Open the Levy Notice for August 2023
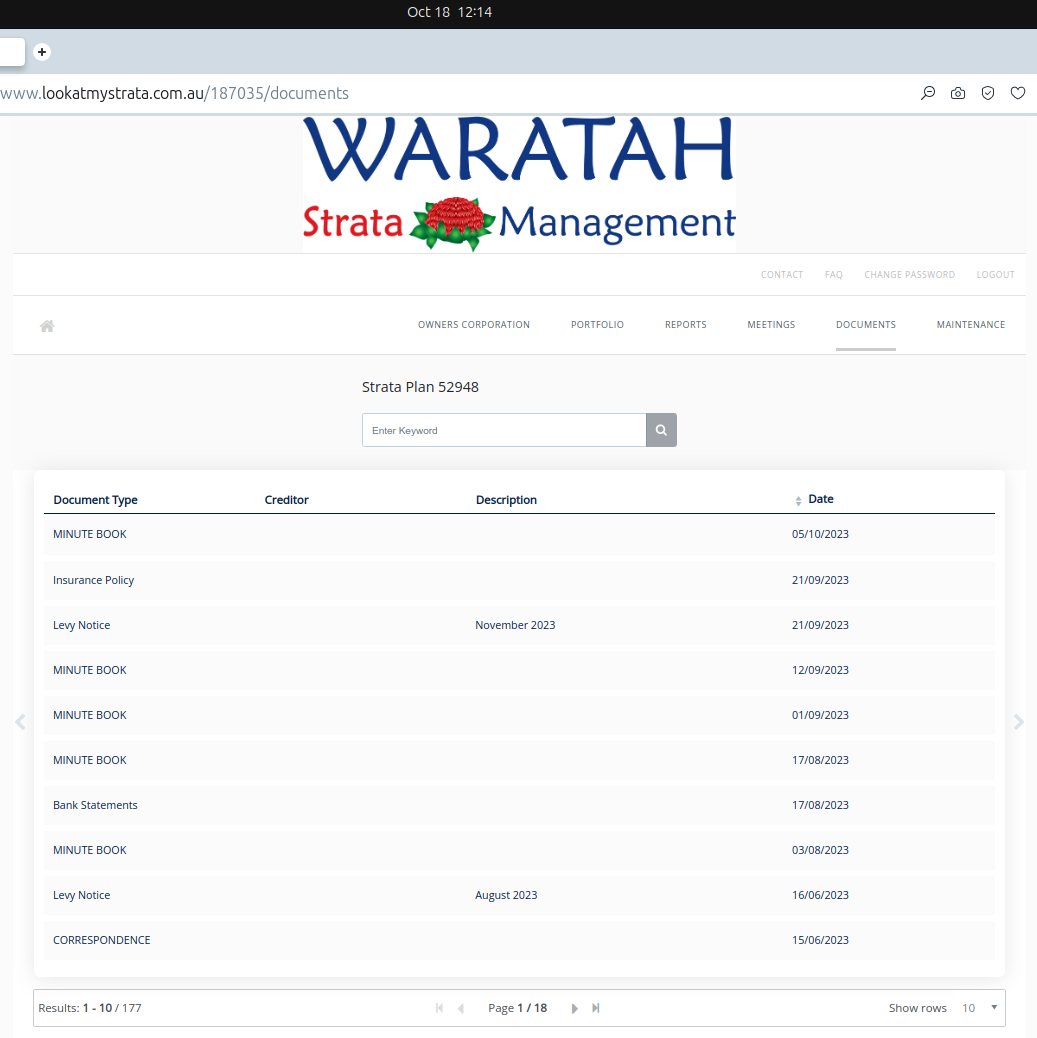Screen dimensions: 1037x1038 519,895
